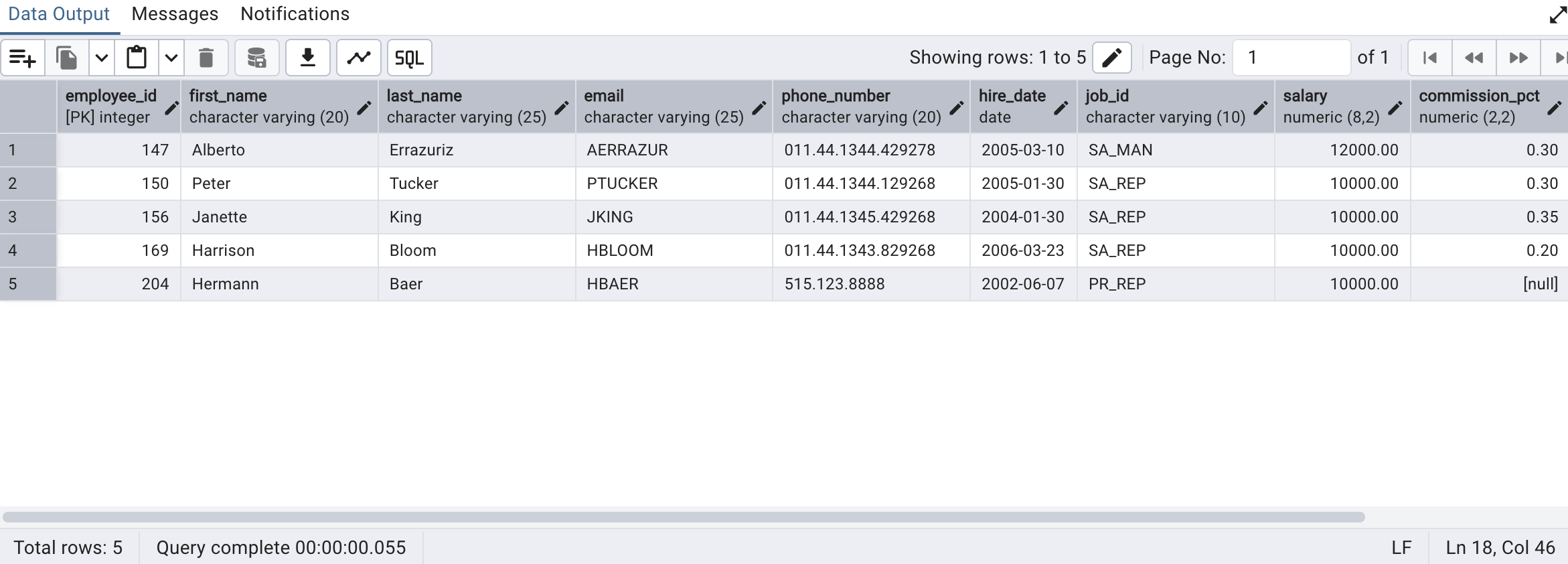The height and width of the screenshot is (564, 1568).
Task: Click the Add row icon
Action: point(23,58)
